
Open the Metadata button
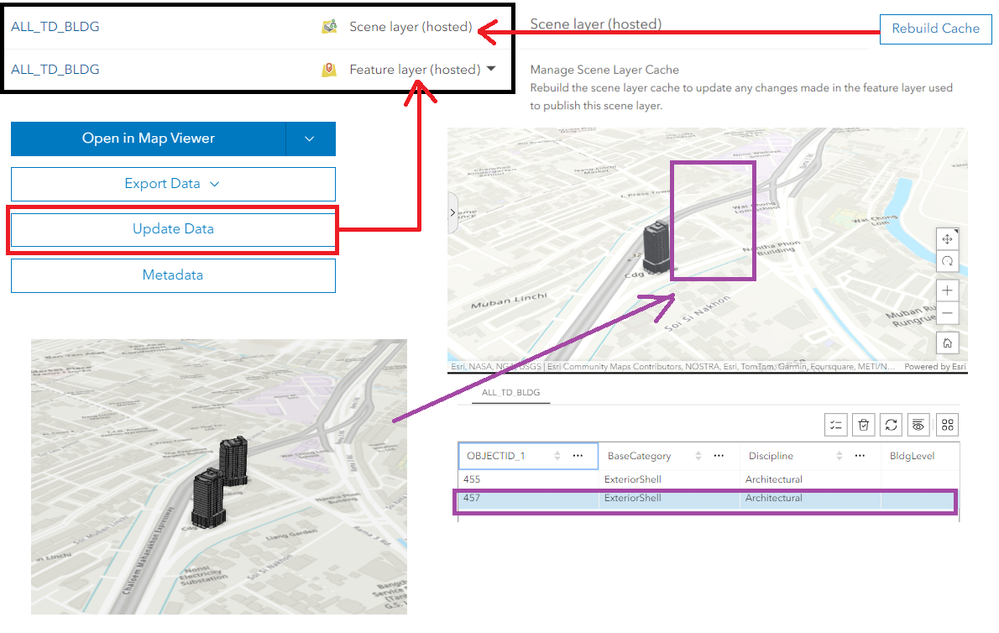(173, 275)
